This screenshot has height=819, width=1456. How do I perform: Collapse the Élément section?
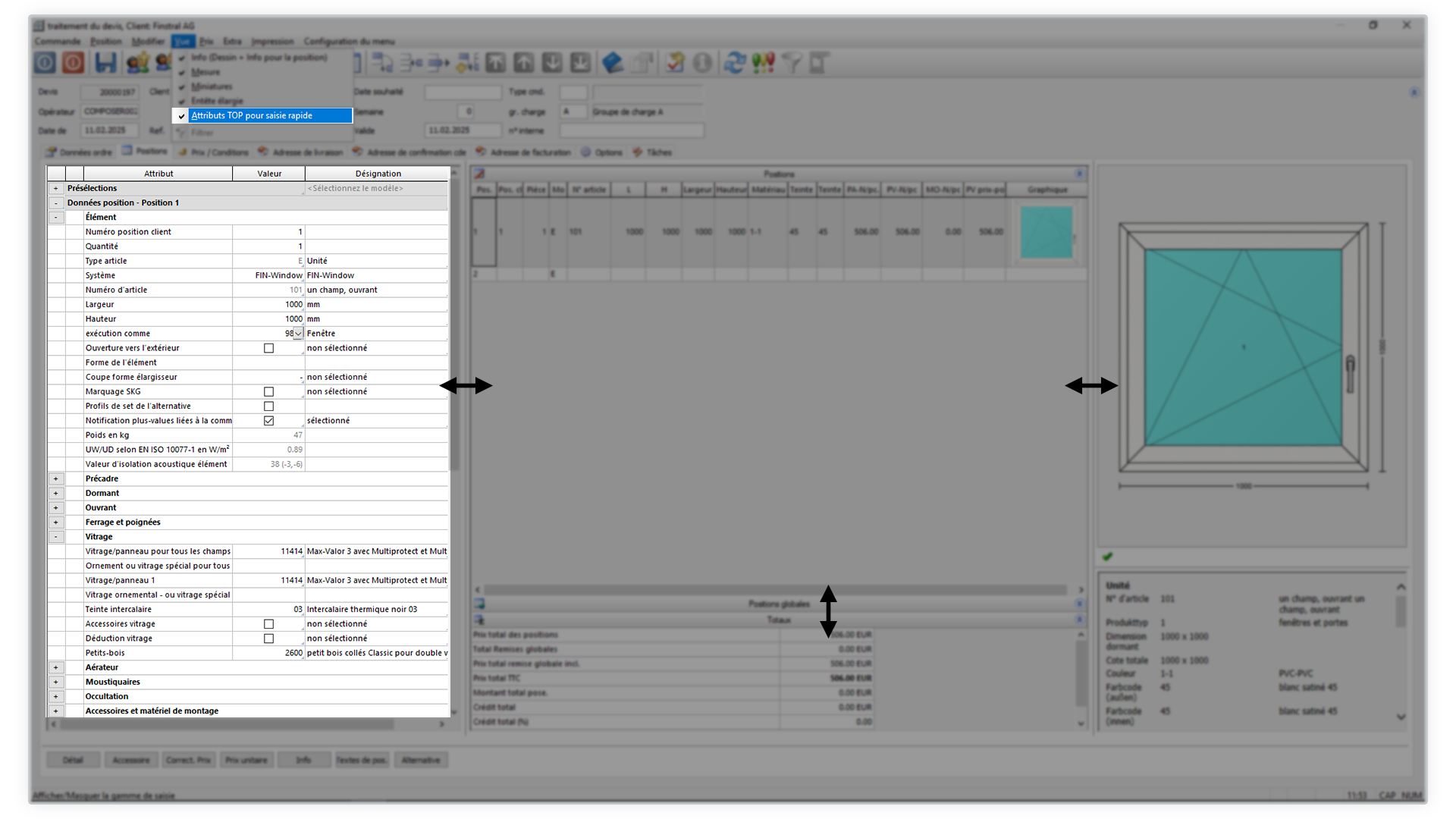(x=55, y=217)
